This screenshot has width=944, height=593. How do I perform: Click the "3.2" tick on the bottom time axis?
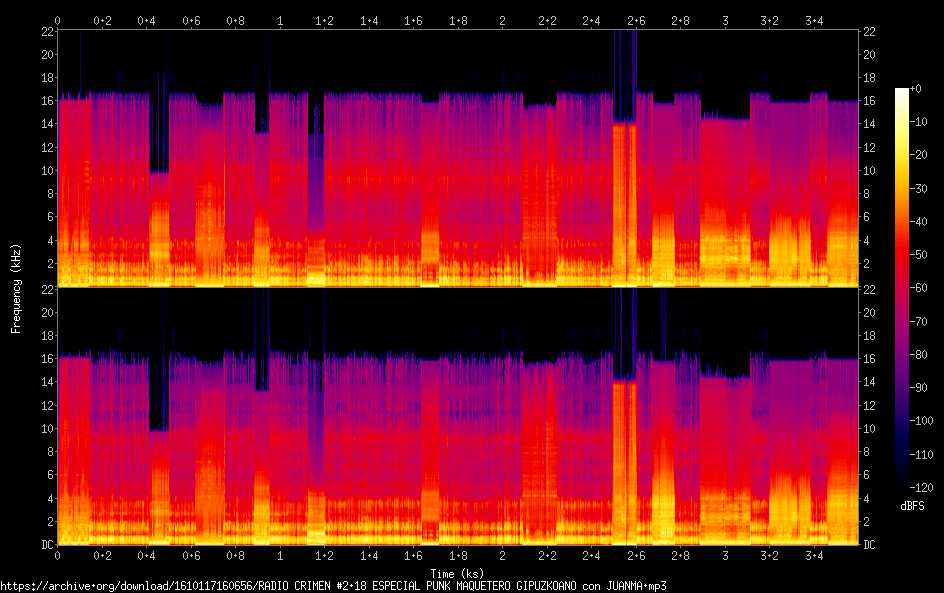(x=769, y=556)
